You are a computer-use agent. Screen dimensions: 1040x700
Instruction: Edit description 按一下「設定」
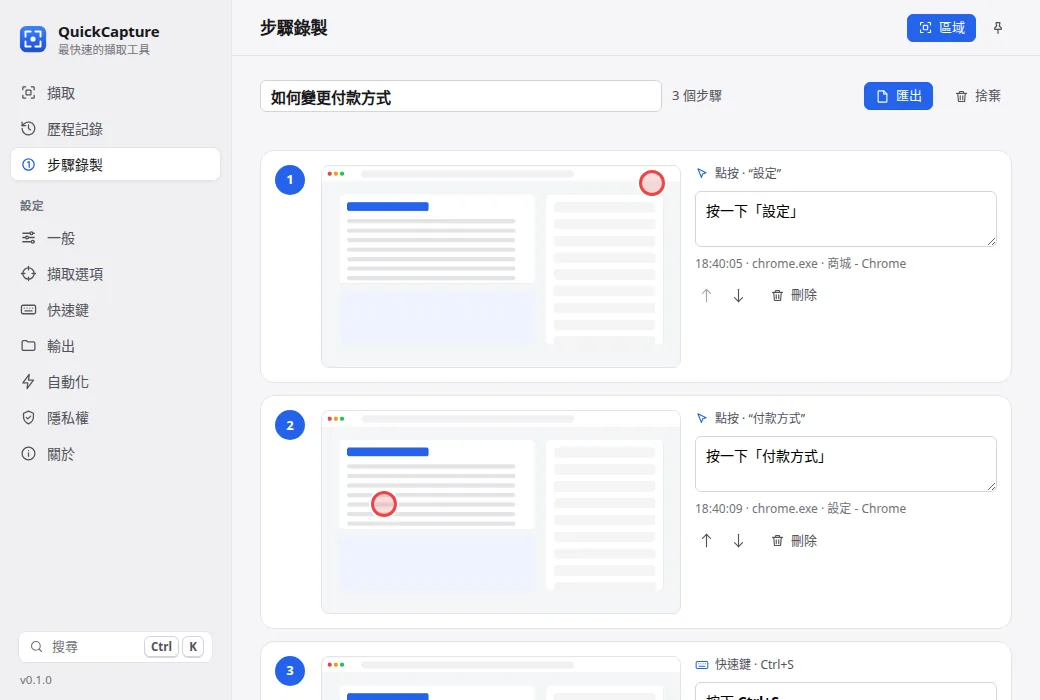[x=846, y=219]
